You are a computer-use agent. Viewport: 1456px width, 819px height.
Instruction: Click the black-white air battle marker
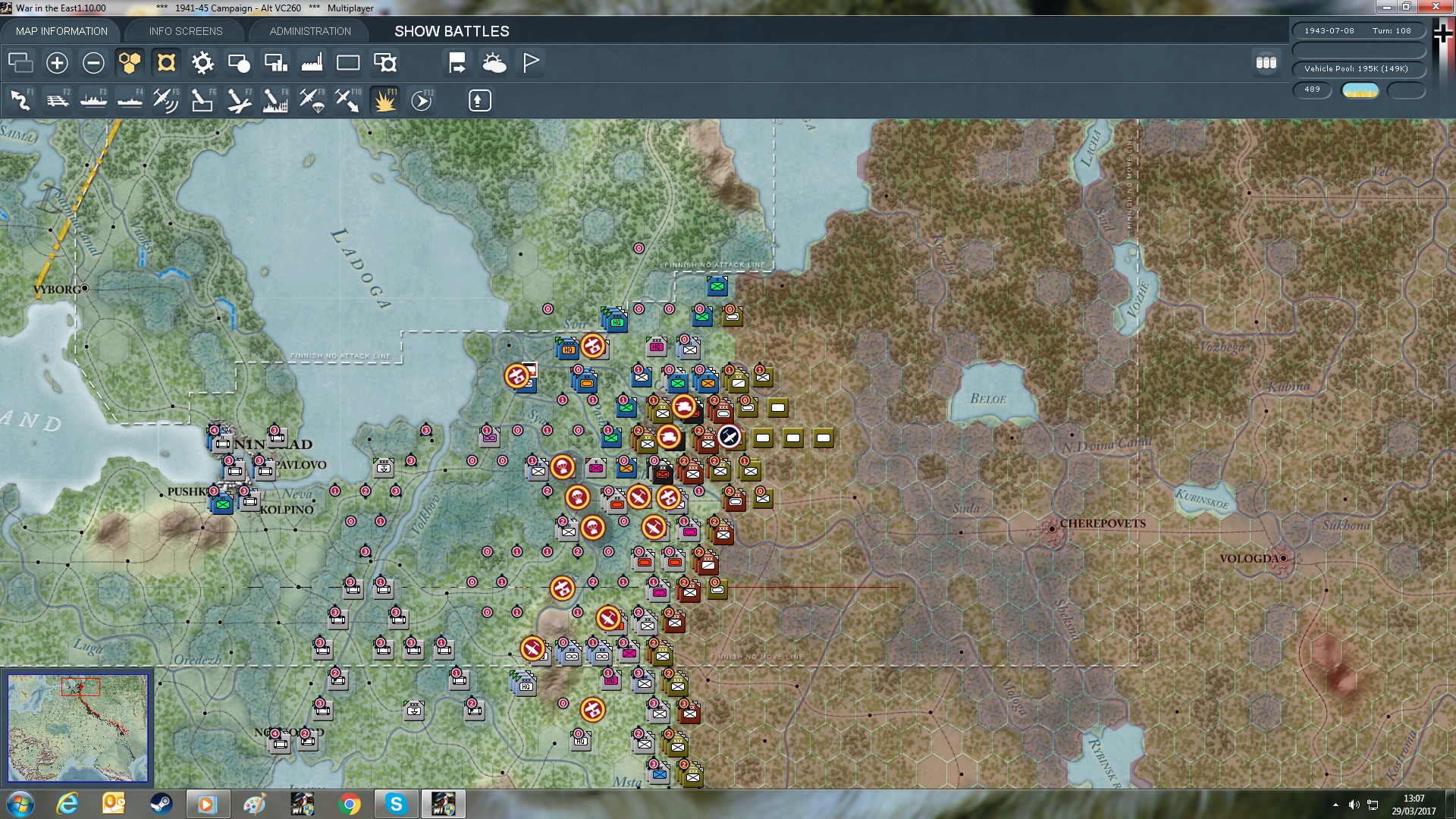(x=729, y=437)
